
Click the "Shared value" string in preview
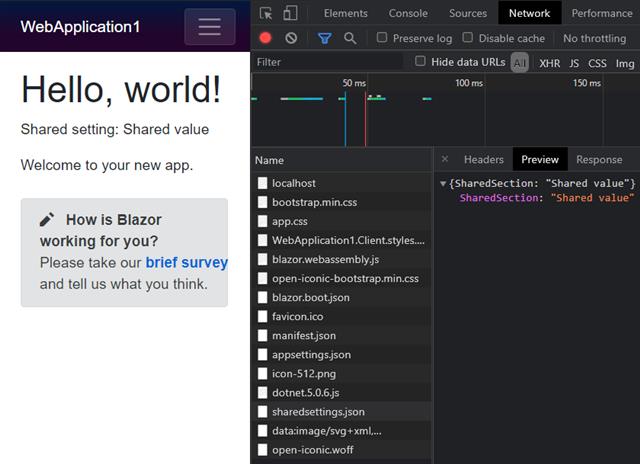(x=593, y=198)
